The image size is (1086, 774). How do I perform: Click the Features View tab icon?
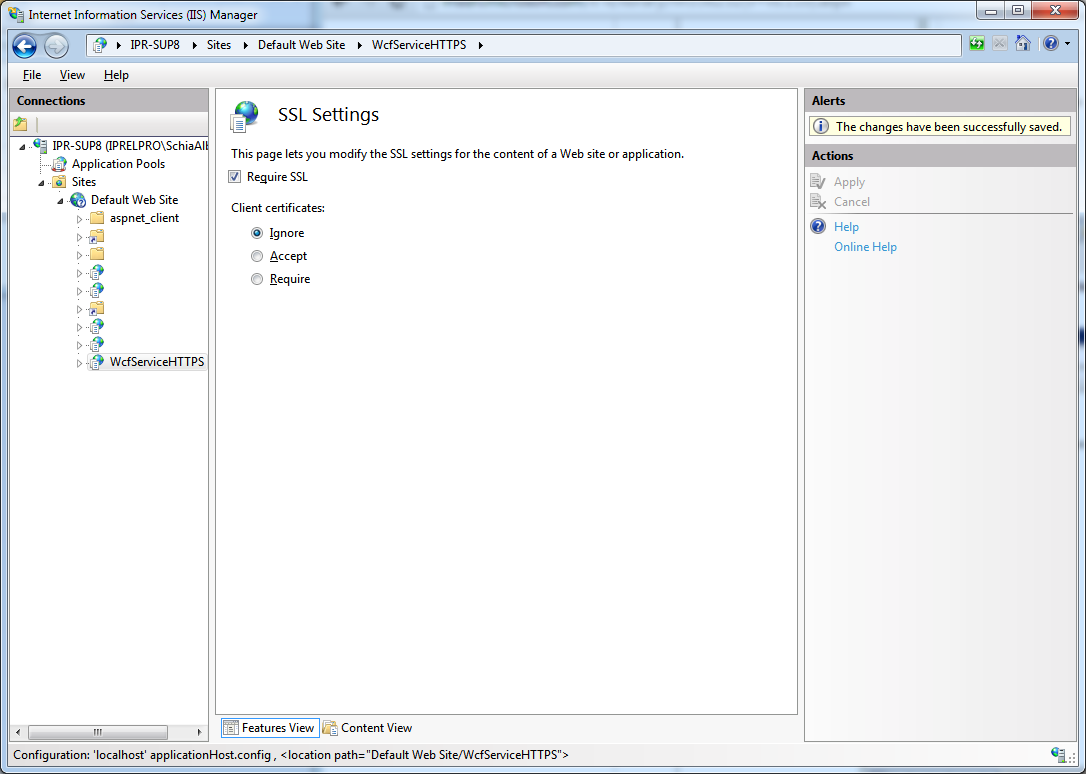pos(231,728)
